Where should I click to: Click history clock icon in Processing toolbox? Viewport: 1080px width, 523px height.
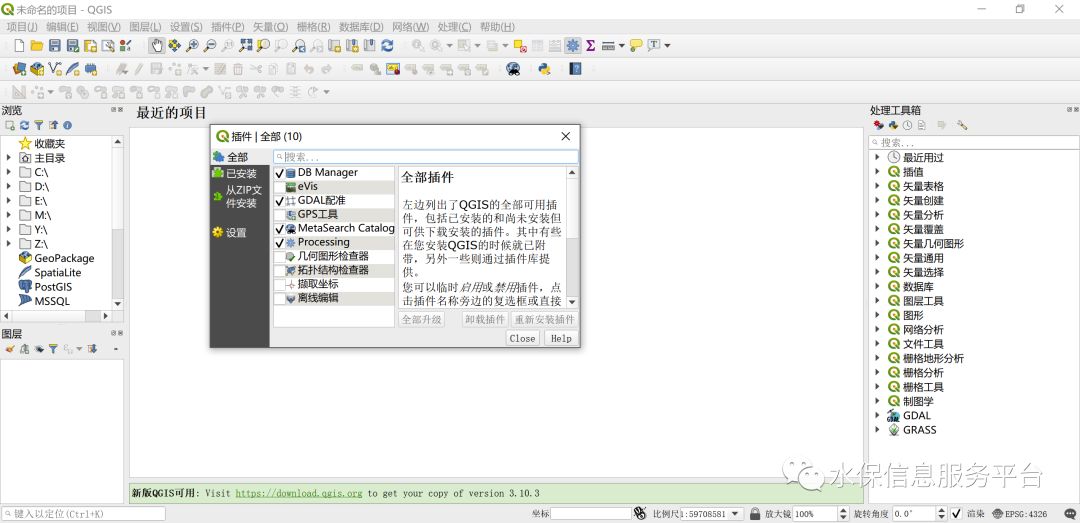(x=908, y=125)
